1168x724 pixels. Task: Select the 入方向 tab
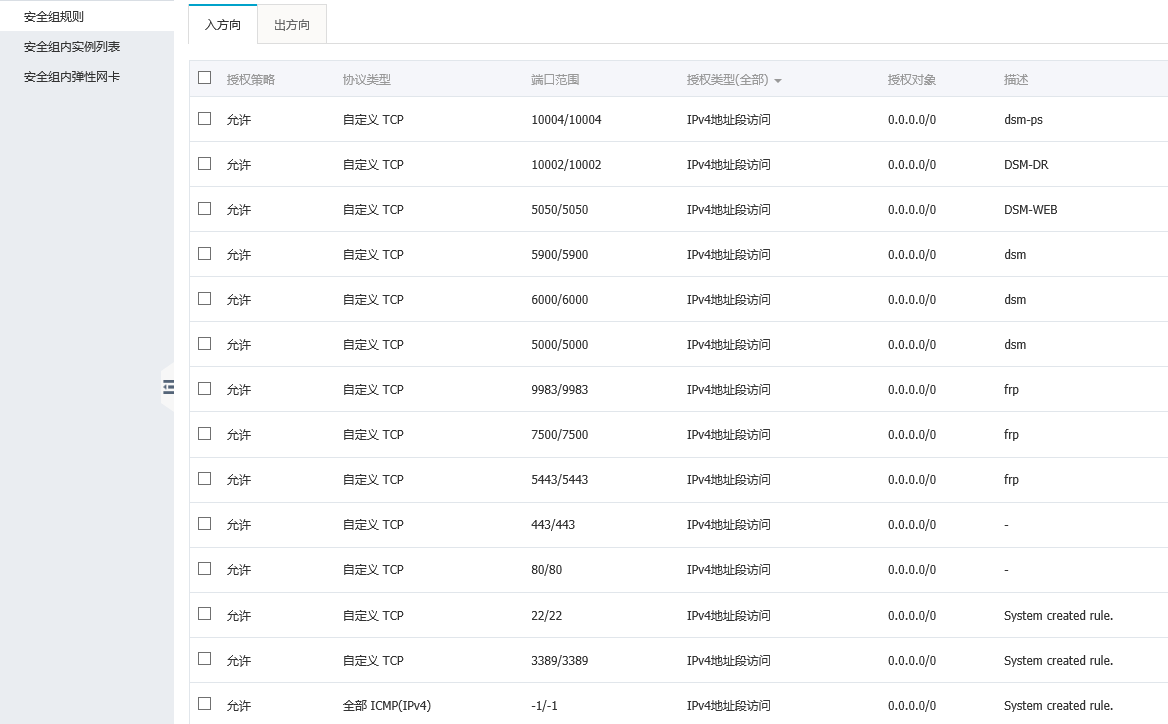[223, 25]
